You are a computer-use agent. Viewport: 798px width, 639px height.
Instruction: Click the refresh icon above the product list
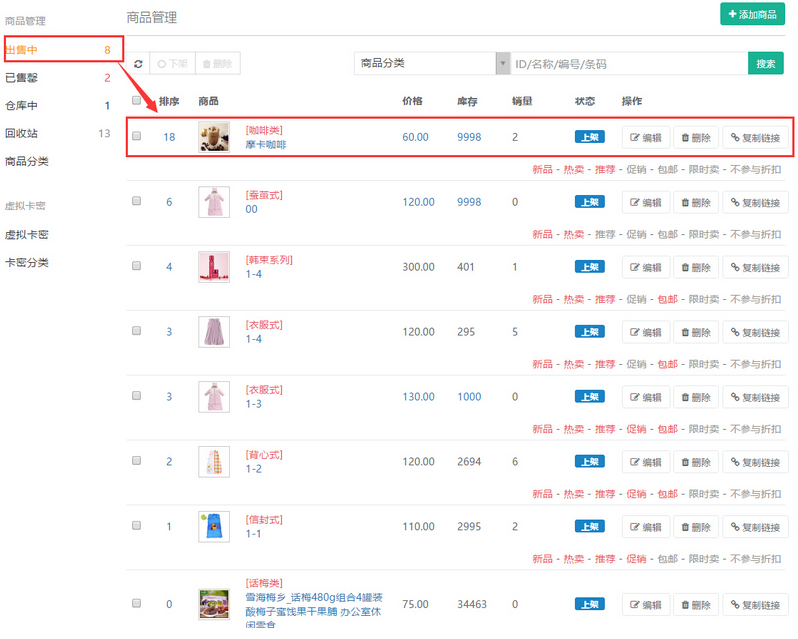pyautogui.click(x=138, y=64)
